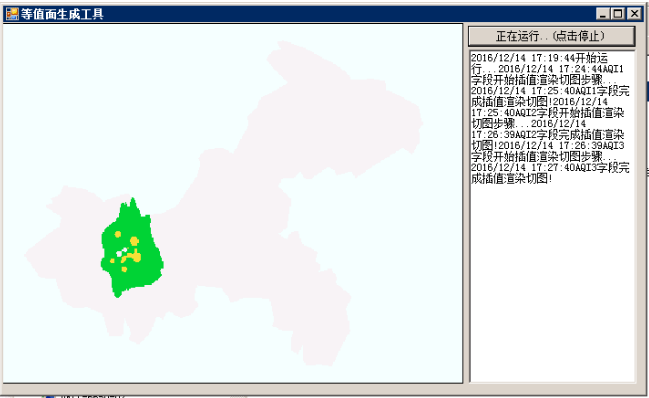Image resolution: width=649 pixels, height=398 pixels.
Task: Close the 等值面生成工具 window
Action: [x=634, y=14]
